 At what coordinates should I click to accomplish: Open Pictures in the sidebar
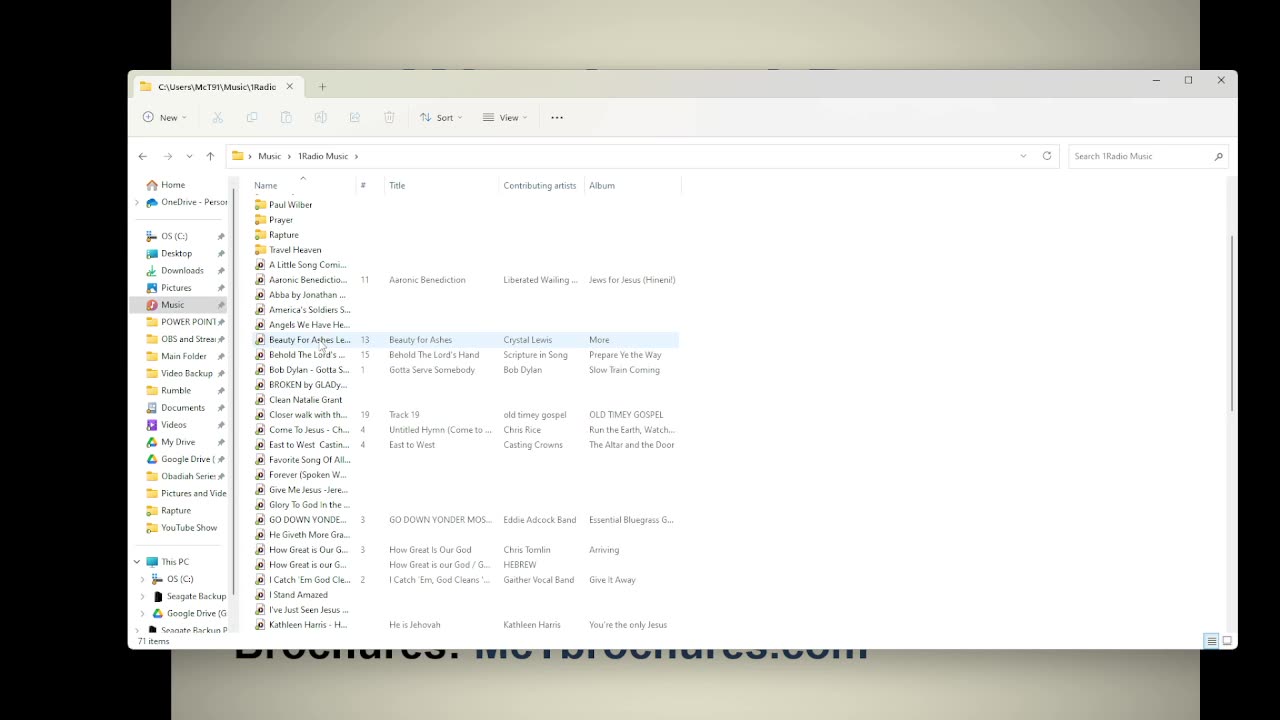176,287
